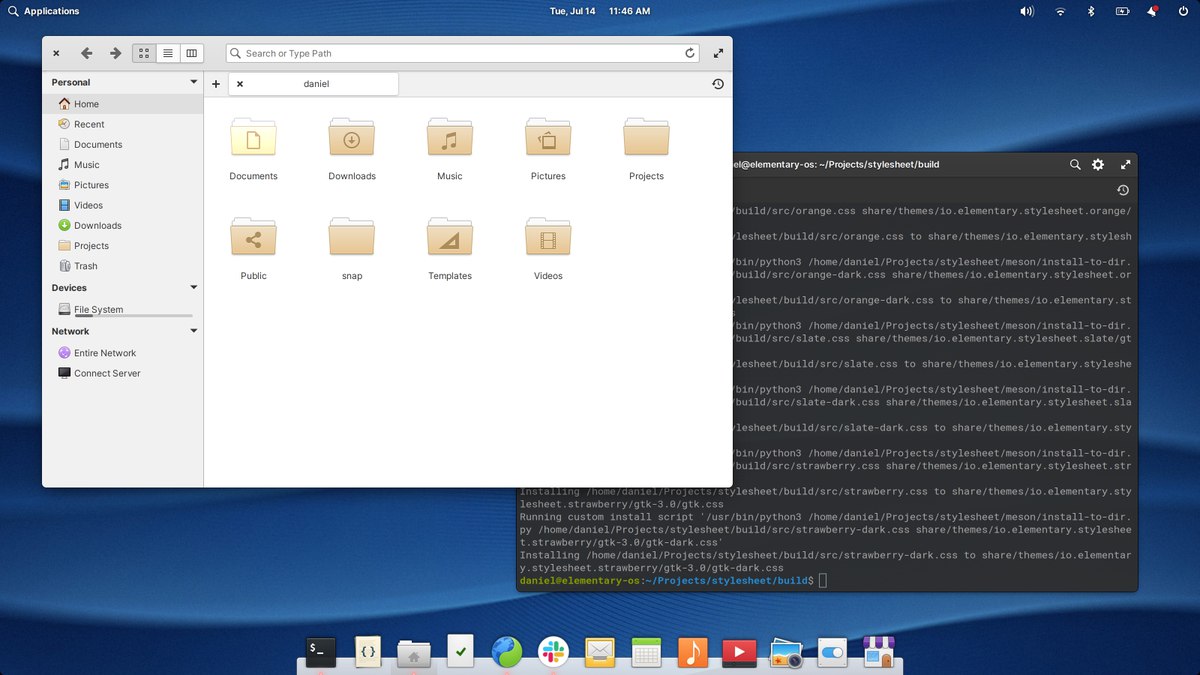This screenshot has width=1200, height=675.
Task: Open Downloads in the sidebar
Action: pyautogui.click(x=123, y=225)
